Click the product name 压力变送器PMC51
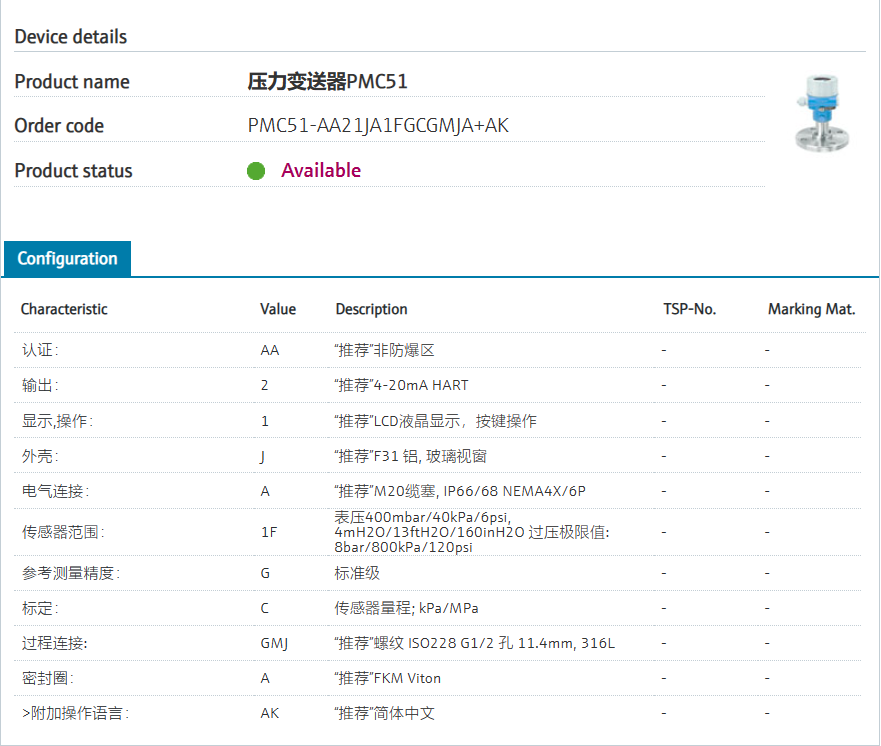Screen dimensions: 881x746 click(328, 82)
